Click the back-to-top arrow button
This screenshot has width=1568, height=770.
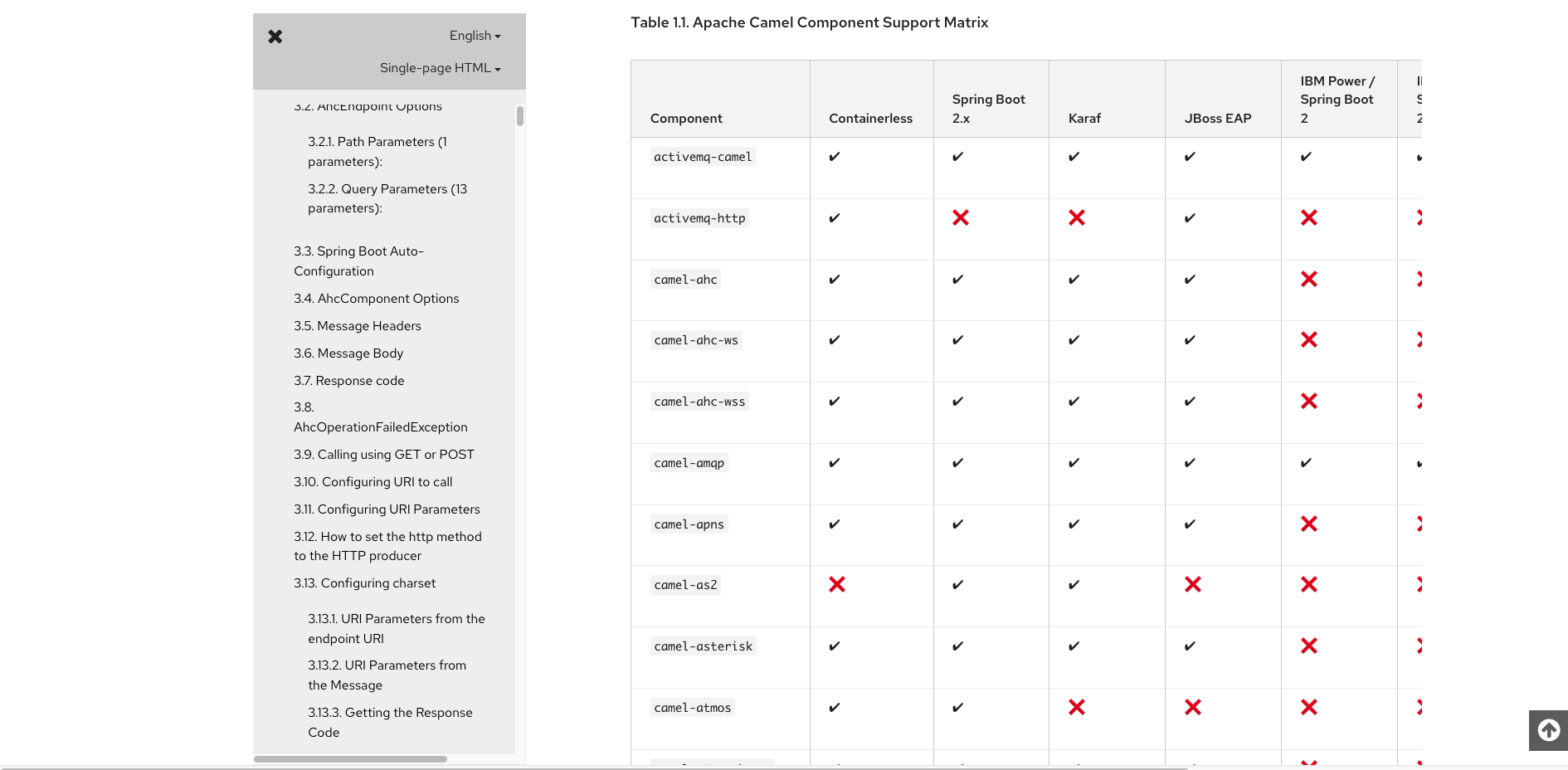(1548, 730)
